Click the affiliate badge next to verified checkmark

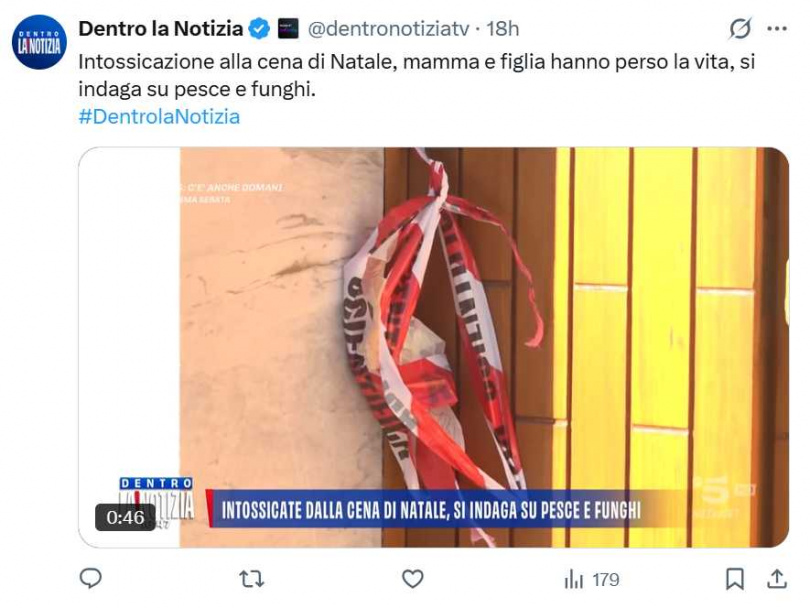(288, 28)
